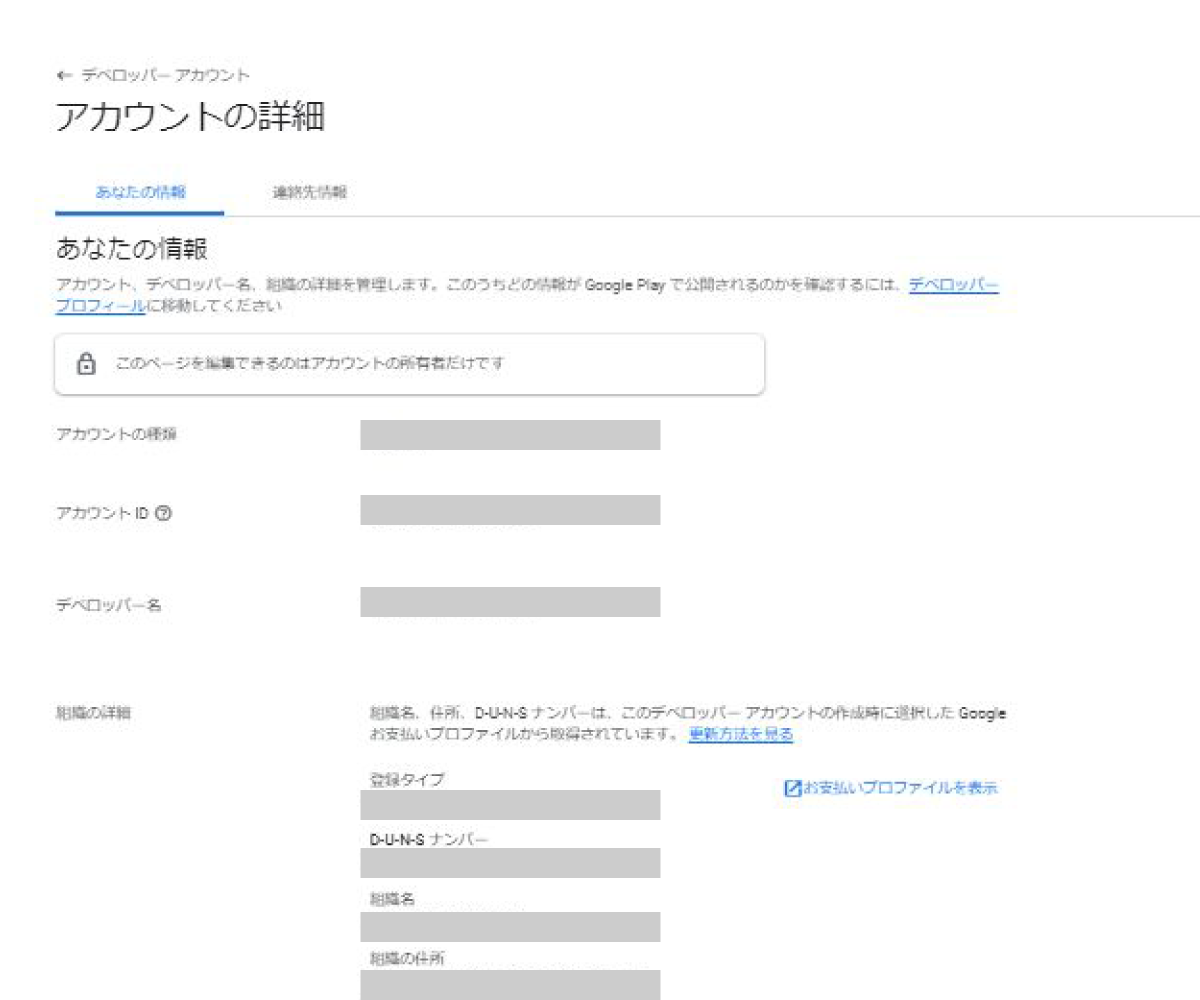The height and width of the screenshot is (1000, 1200).
Task: Switch to the 連絡先情報 tab
Action: [310, 193]
